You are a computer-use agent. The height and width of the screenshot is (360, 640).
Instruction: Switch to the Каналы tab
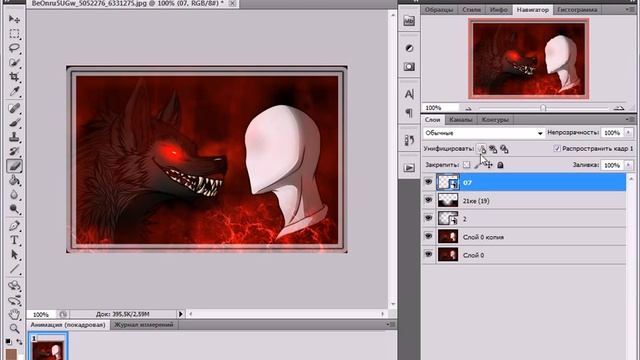coord(460,120)
